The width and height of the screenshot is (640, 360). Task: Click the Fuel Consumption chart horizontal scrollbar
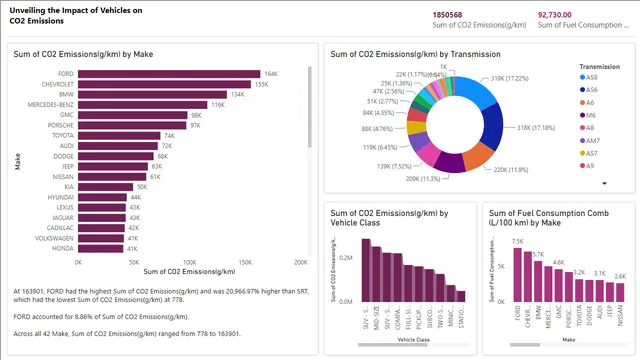click(525, 345)
